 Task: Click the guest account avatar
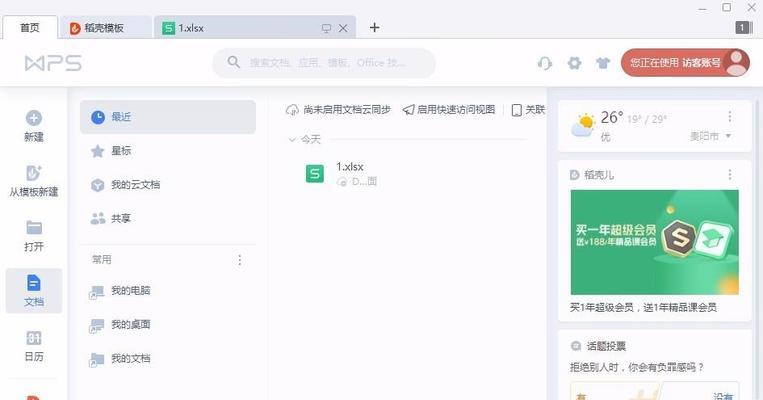point(737,63)
